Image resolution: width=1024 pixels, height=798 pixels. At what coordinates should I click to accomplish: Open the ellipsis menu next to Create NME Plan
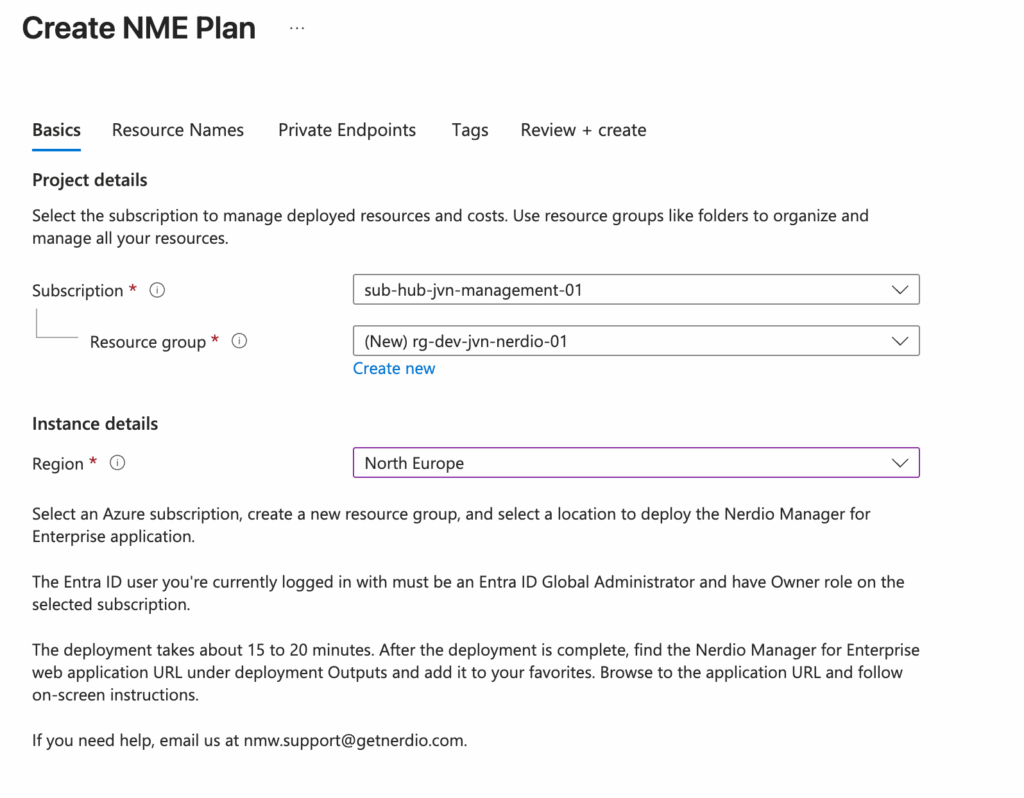[297, 28]
